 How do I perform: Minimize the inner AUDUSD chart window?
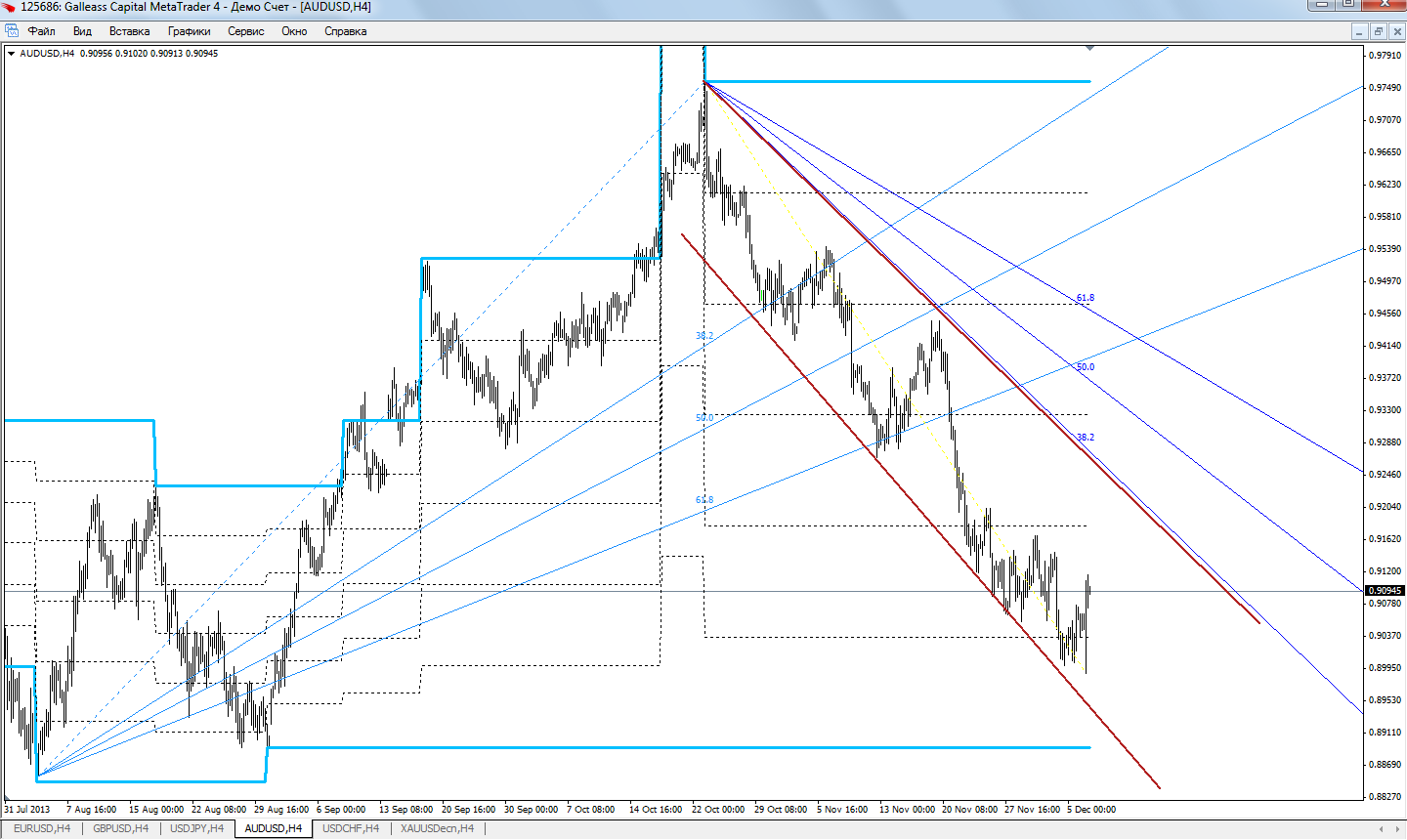1359,31
